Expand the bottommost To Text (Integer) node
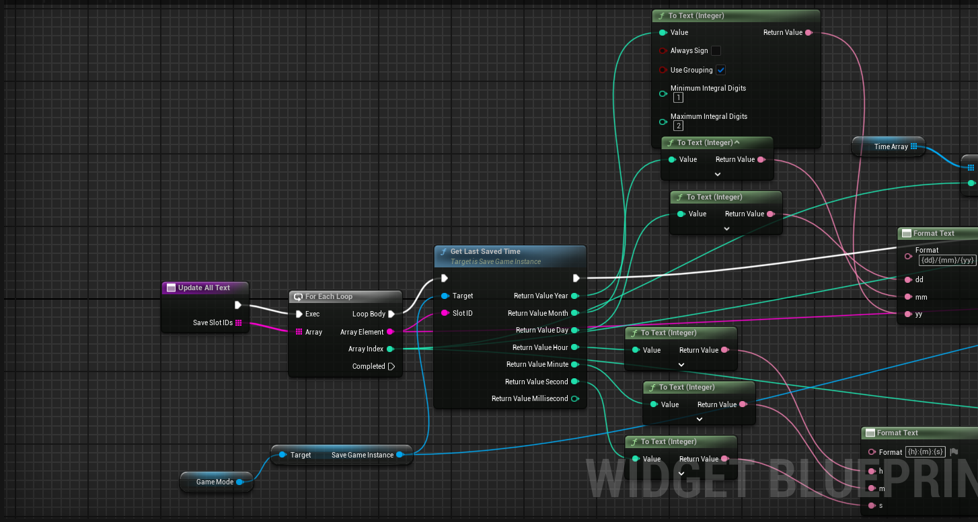 [681, 474]
